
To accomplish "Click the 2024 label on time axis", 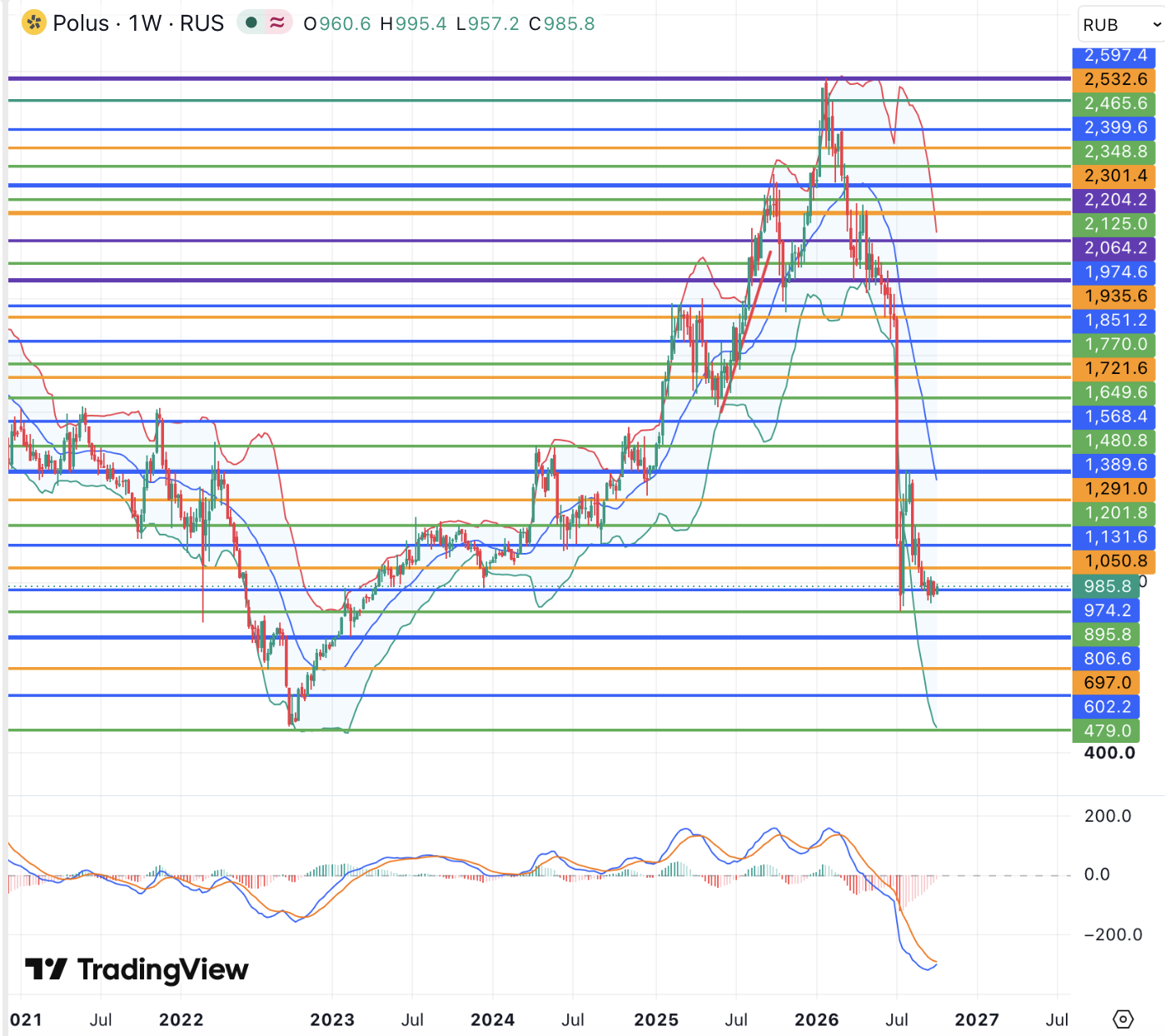I will 493,1020.
